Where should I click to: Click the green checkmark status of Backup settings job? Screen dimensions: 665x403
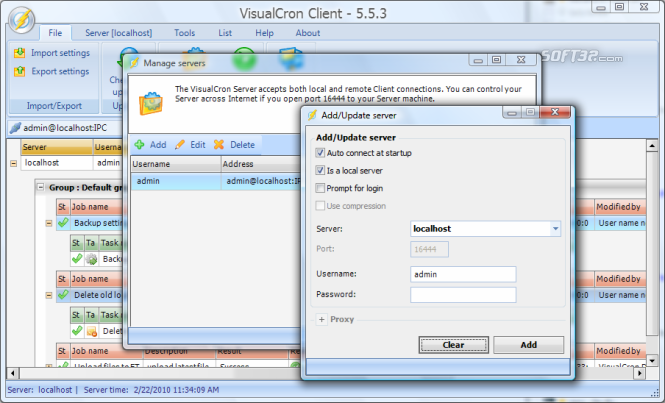click(63, 223)
